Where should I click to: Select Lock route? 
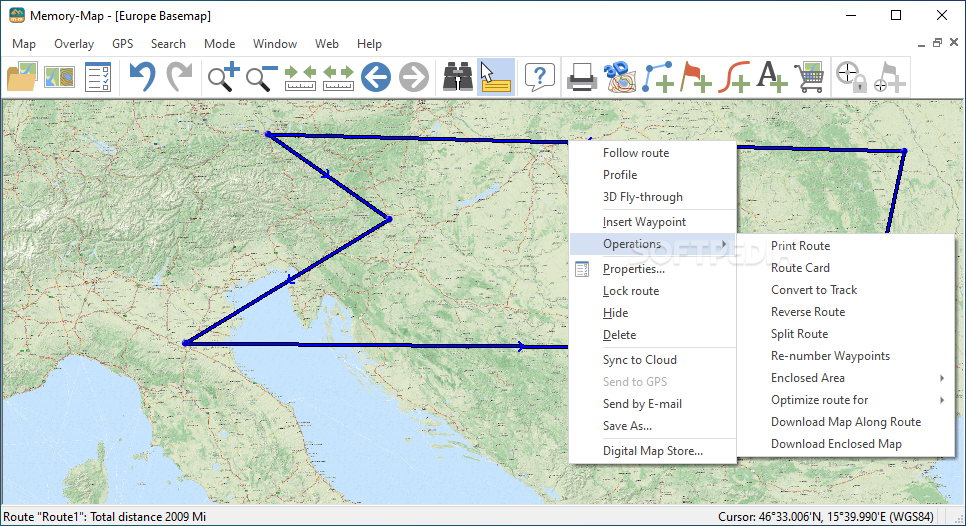(x=631, y=291)
